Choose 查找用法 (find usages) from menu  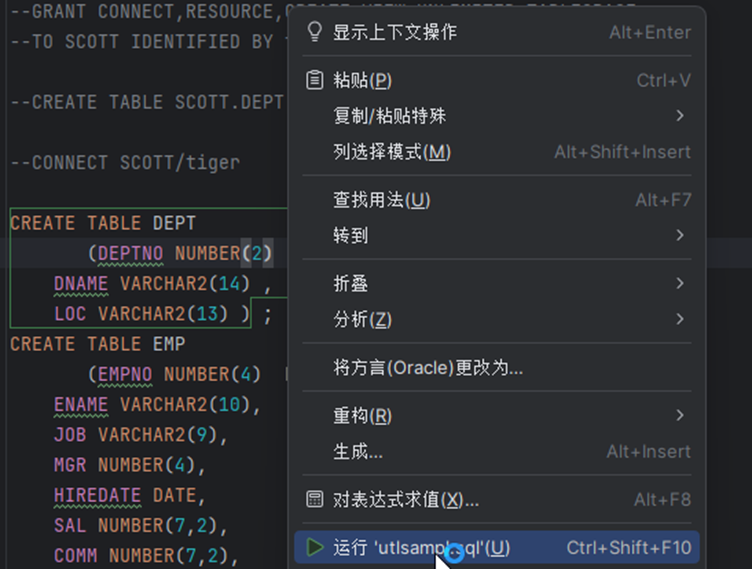pos(381,200)
